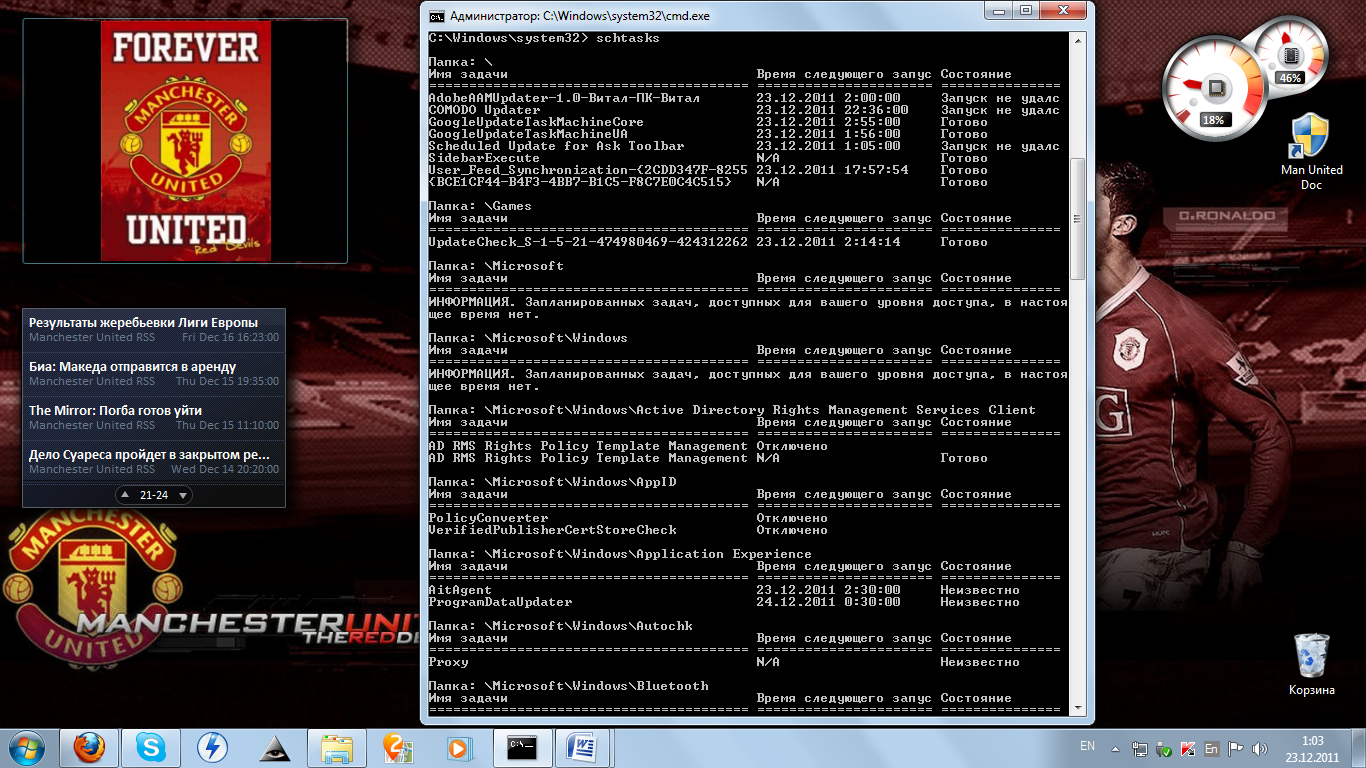1366x768 pixels.
Task: Click the gray 'En' keyboard switcher tray icon
Action: pos(1211,748)
